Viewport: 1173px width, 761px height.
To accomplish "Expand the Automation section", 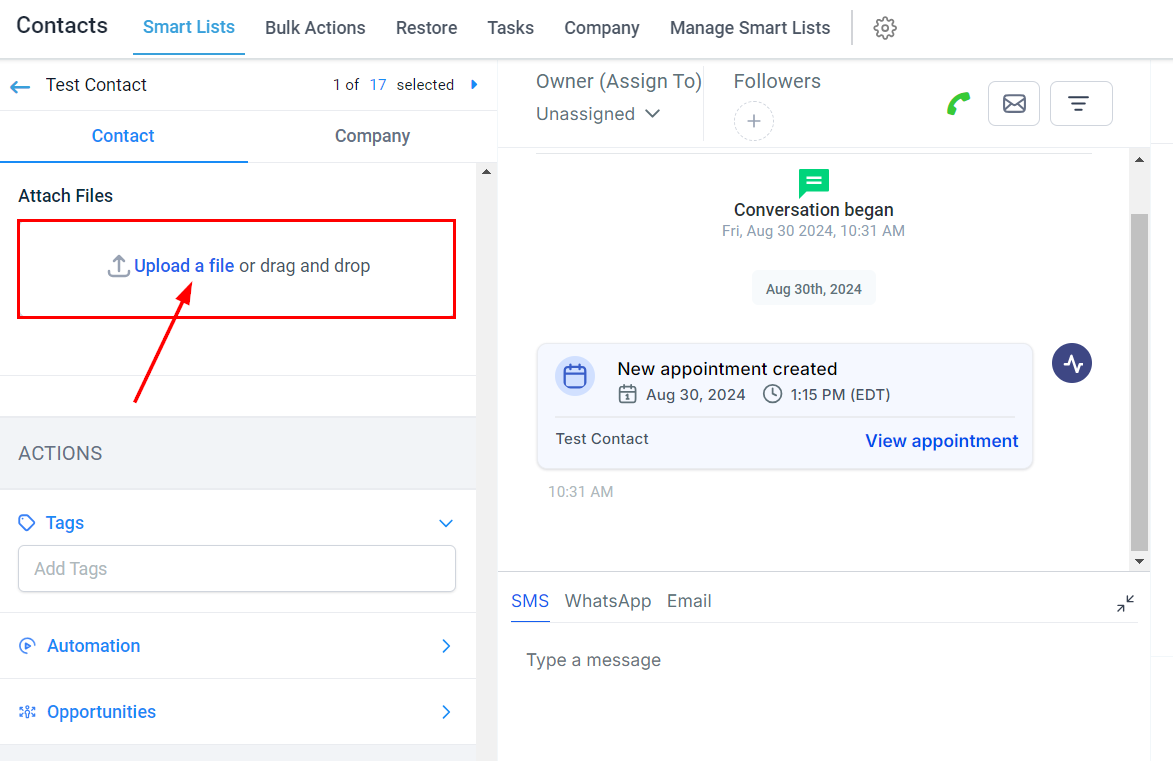I will point(446,646).
